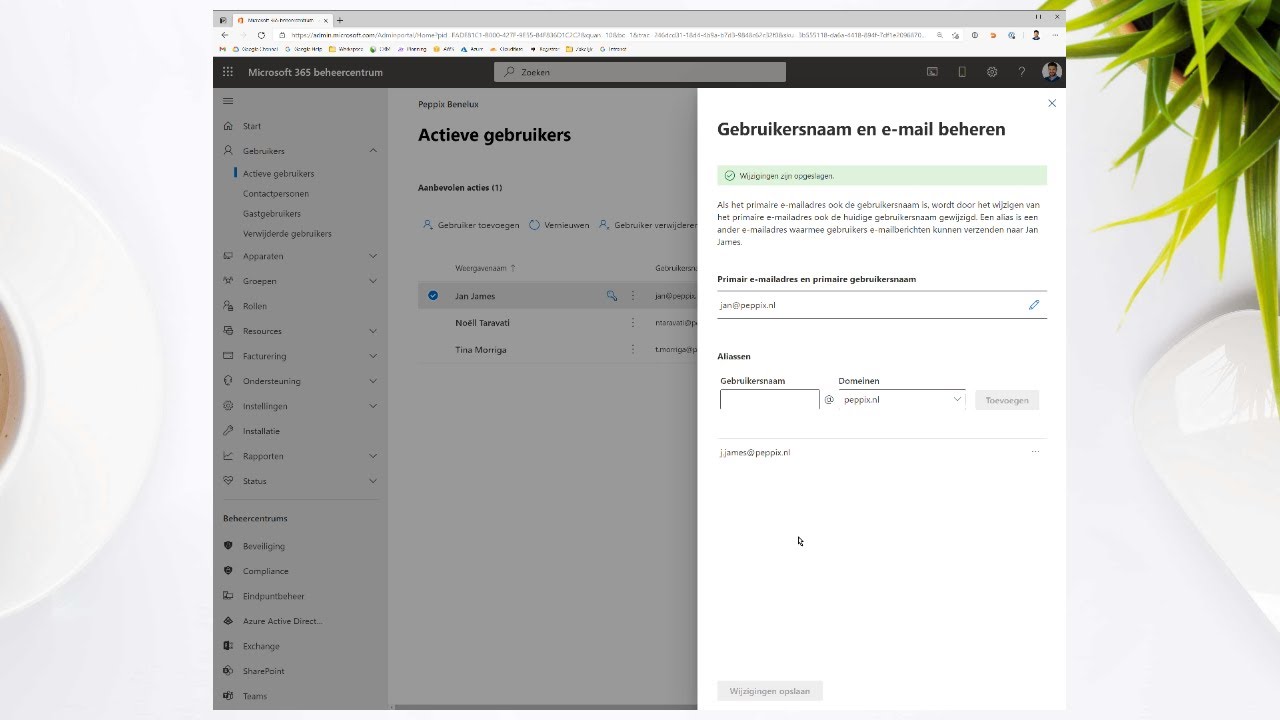The height and width of the screenshot is (720, 1280).
Task: Sort by the Weergavenaam column header
Action: pos(485,268)
